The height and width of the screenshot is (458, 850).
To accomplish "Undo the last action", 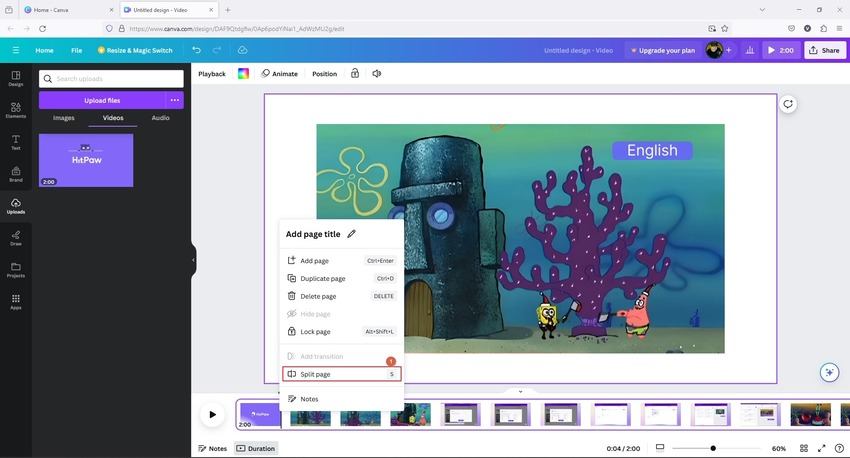I will 196,50.
